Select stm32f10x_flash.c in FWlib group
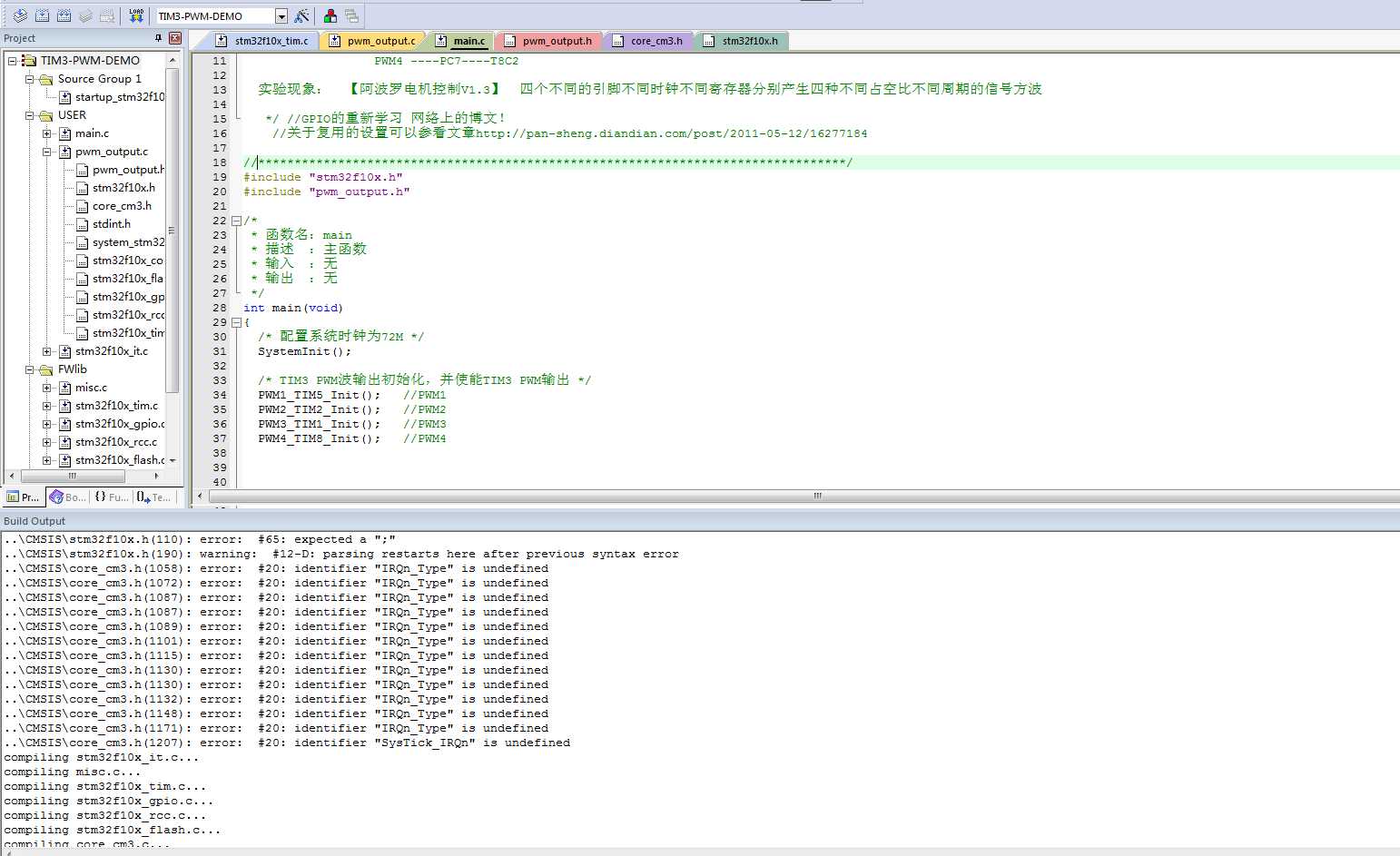The image size is (1400, 856). [x=120, y=460]
